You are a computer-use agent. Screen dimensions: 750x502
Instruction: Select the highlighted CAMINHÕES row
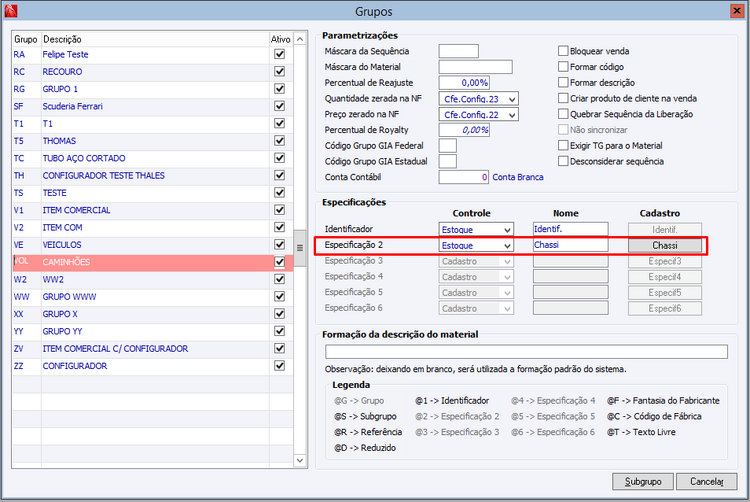(153, 262)
